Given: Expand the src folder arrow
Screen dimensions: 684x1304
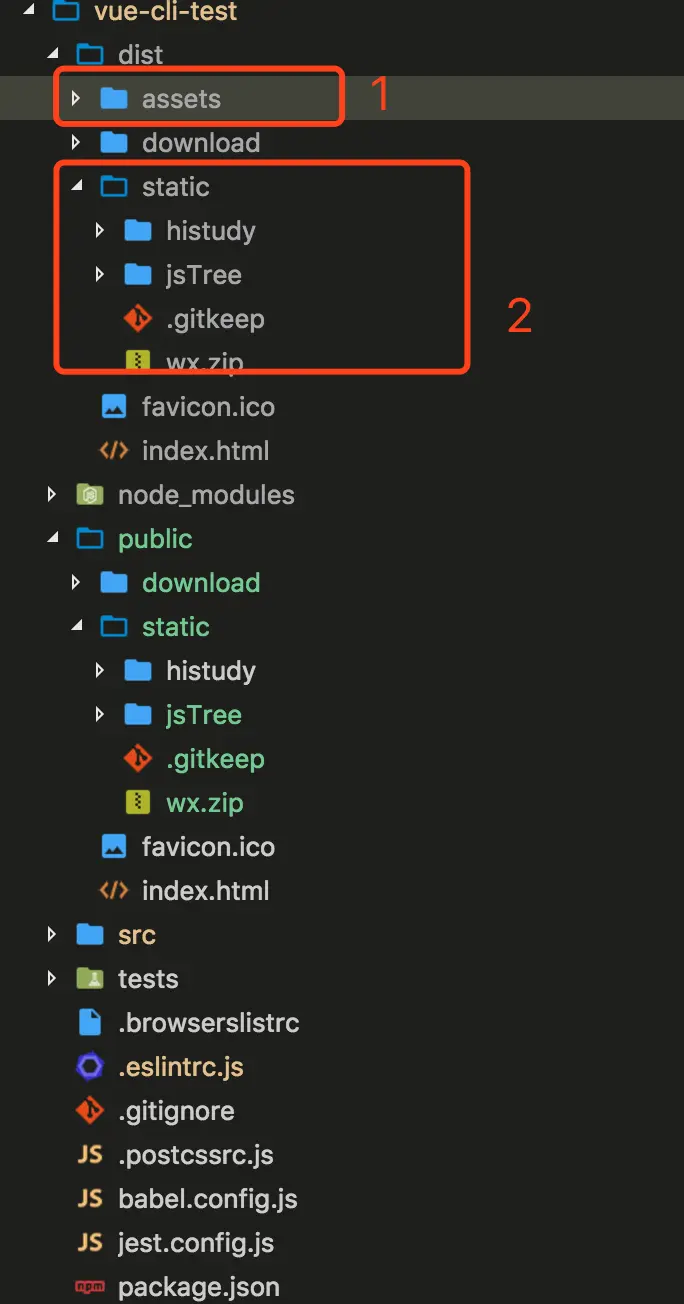Looking at the screenshot, I should (51, 935).
